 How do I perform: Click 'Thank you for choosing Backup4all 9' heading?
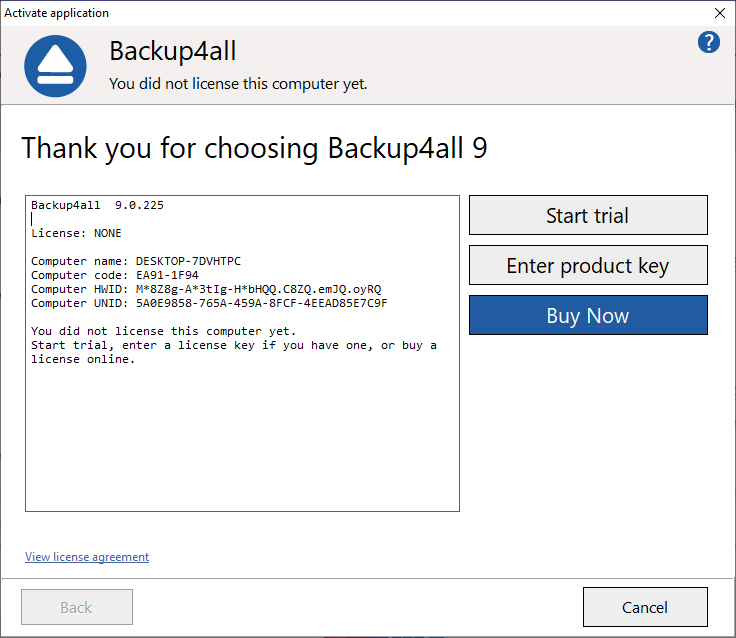[x=254, y=148]
